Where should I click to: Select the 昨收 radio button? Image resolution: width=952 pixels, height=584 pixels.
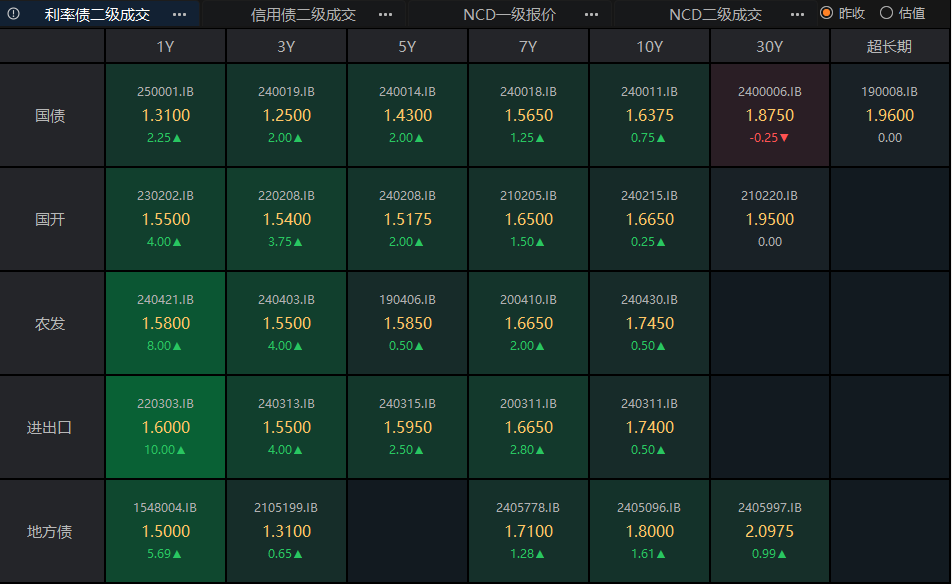pyautogui.click(x=827, y=13)
